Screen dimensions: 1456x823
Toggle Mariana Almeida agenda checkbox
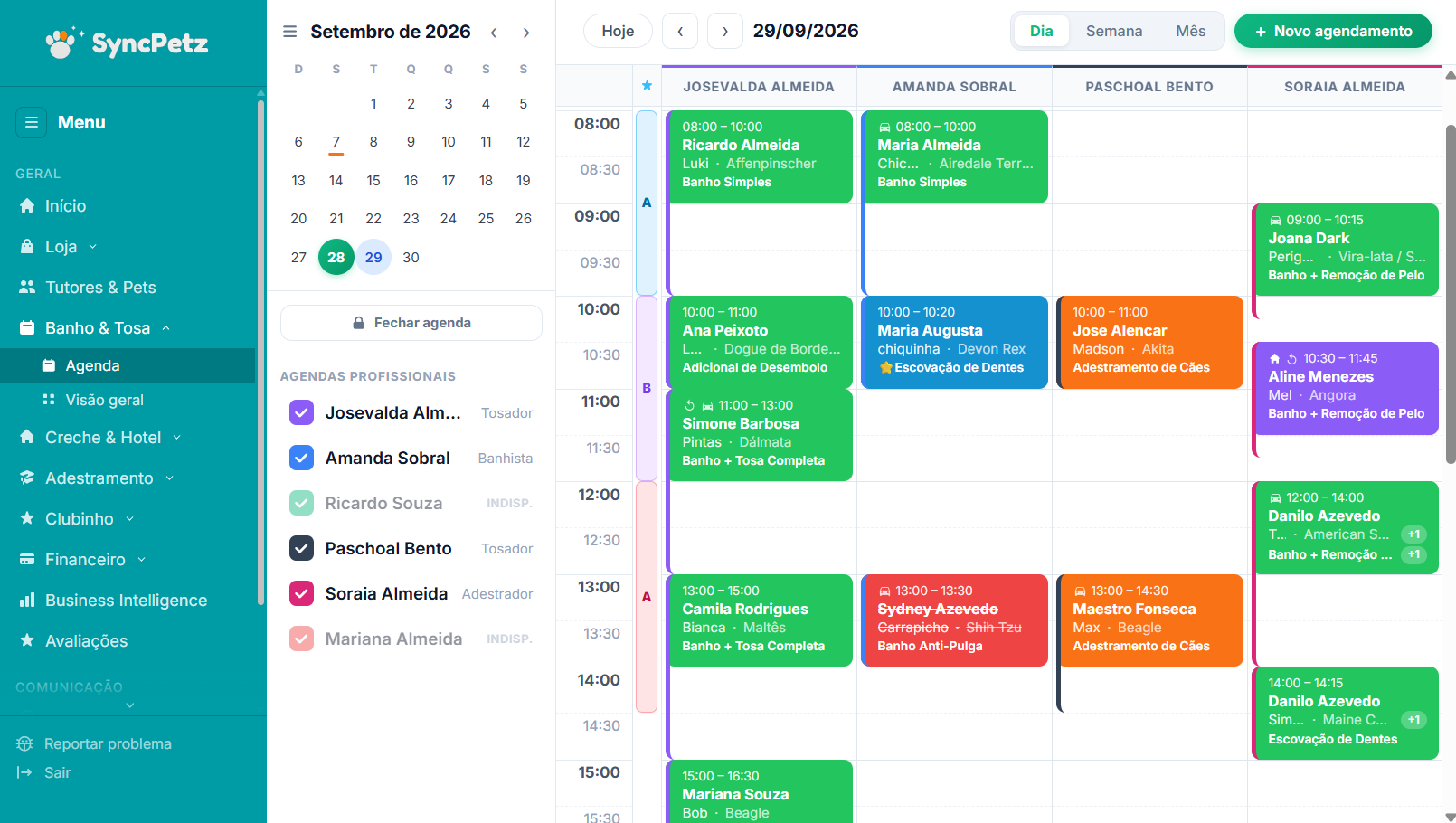tap(301, 639)
